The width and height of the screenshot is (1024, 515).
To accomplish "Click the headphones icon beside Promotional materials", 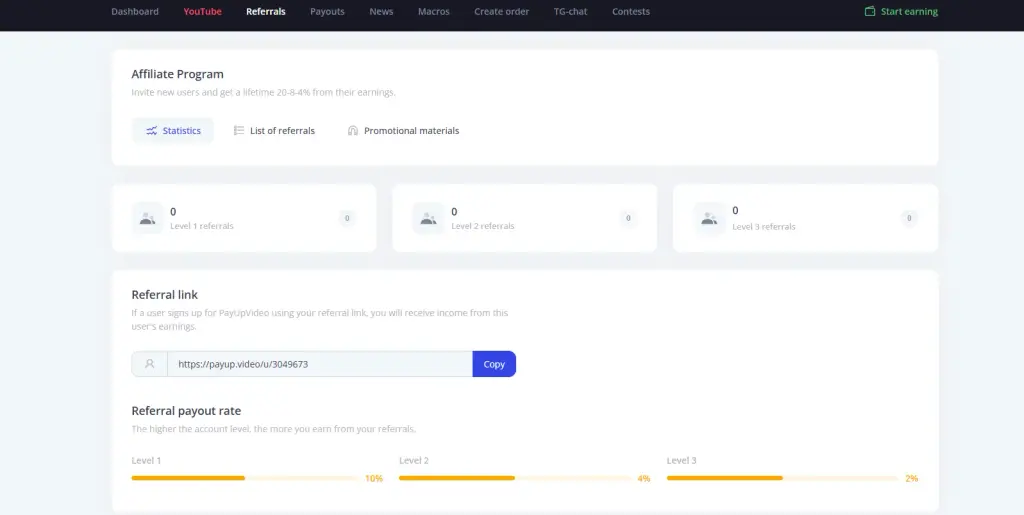I will pos(353,131).
